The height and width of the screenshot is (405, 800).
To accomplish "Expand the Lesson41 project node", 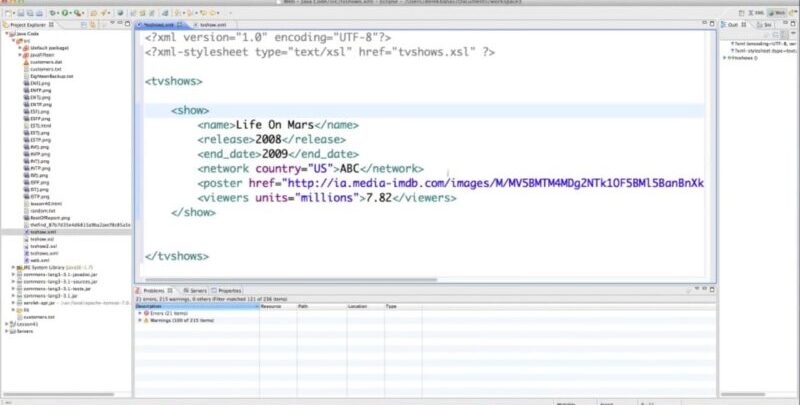I will click(7, 324).
